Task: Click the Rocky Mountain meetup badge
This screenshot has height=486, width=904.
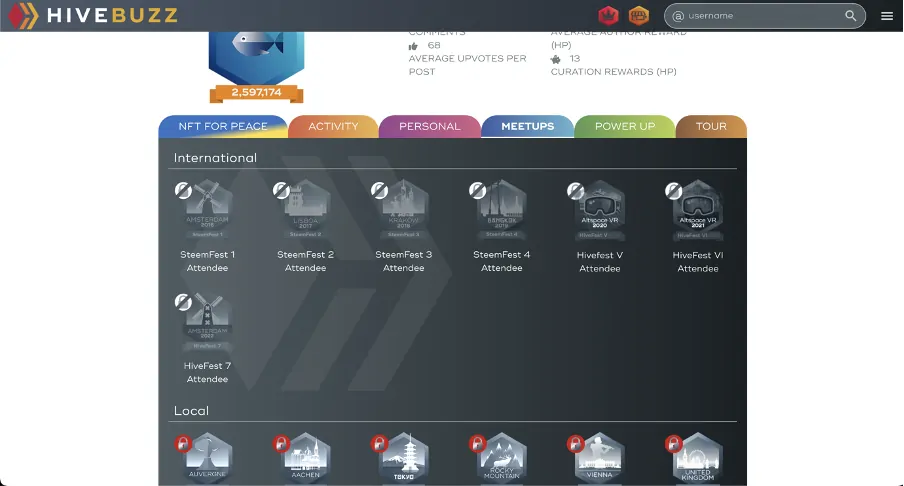Action: (x=502, y=457)
